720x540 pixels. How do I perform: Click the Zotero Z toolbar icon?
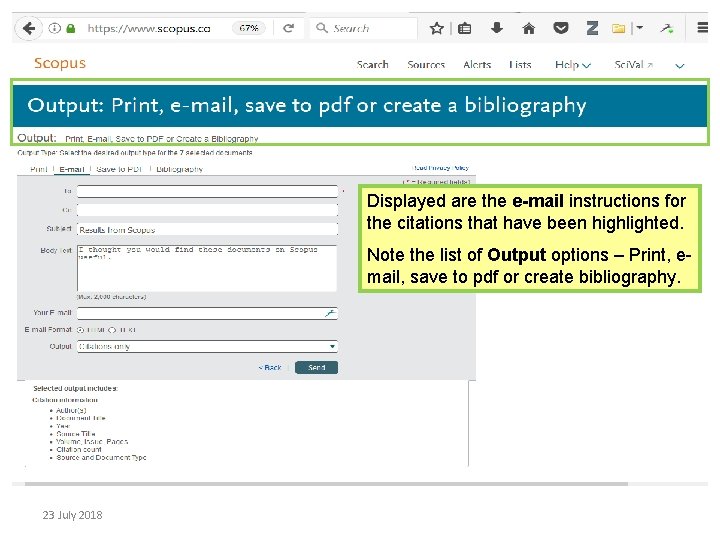tap(592, 28)
